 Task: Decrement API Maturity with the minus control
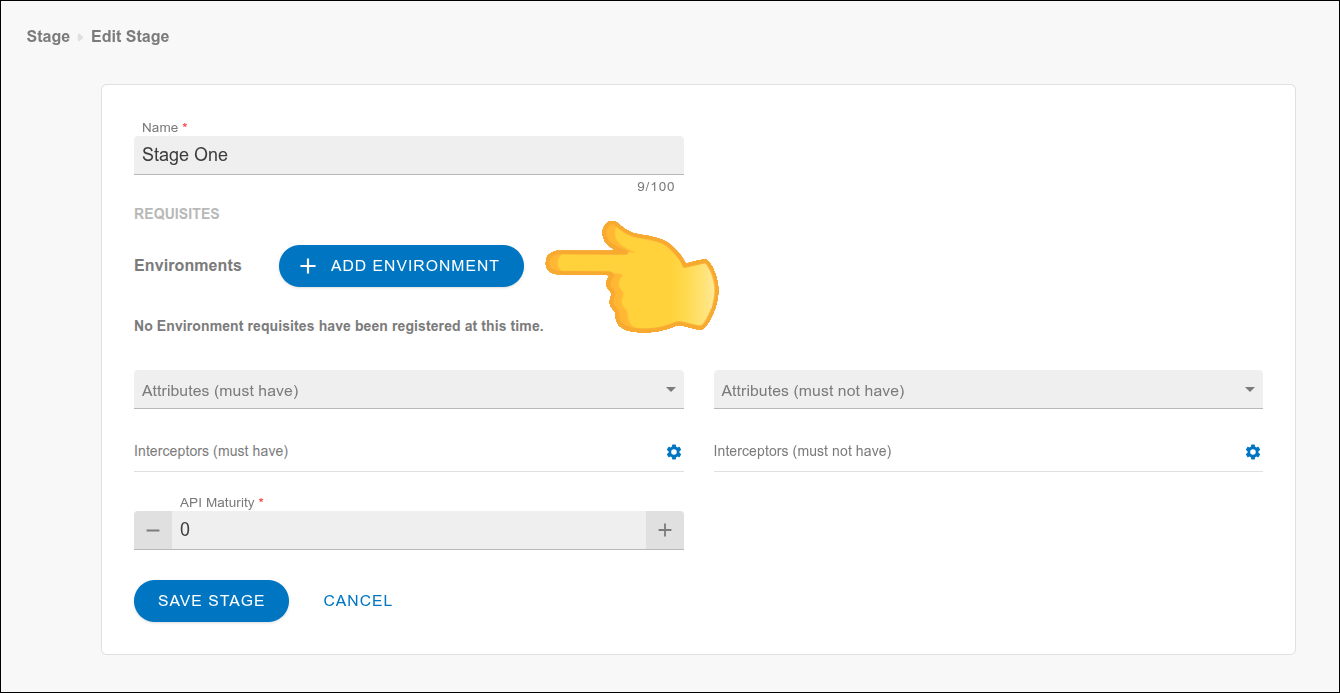click(x=152, y=530)
